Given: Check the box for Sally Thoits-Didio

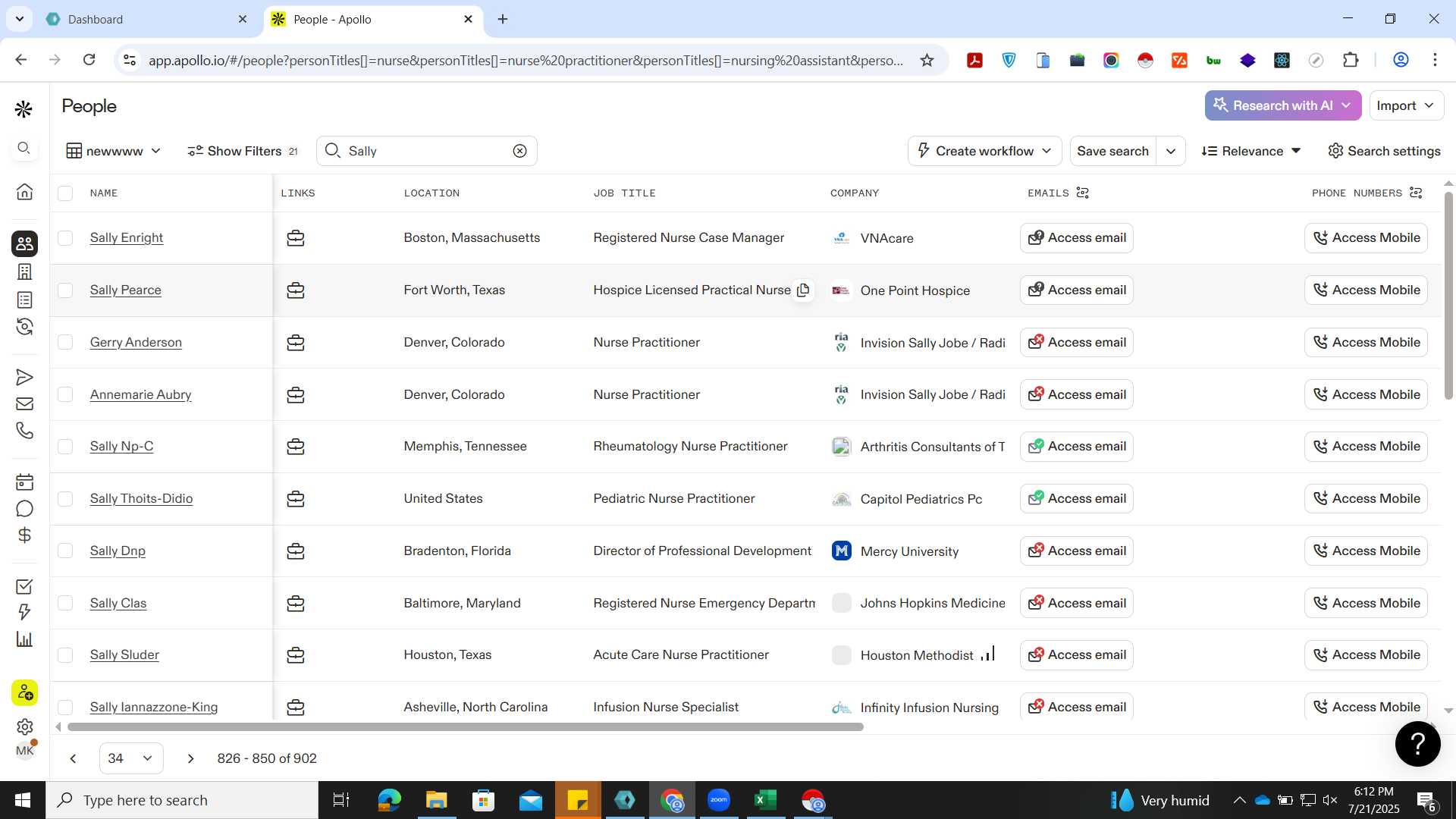Looking at the screenshot, I should tap(65, 498).
